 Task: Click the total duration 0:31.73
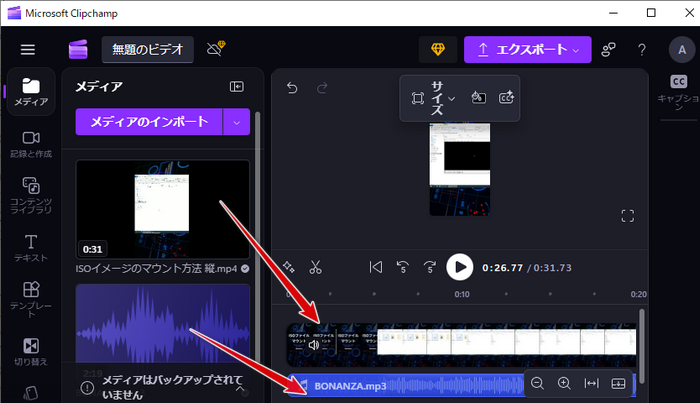coord(552,268)
